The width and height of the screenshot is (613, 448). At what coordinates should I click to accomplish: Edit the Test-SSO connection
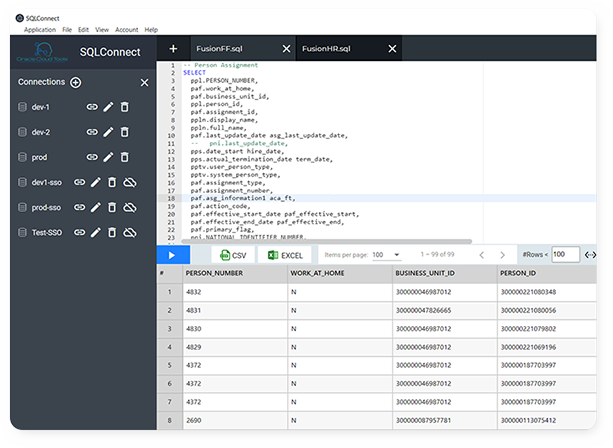[96, 233]
